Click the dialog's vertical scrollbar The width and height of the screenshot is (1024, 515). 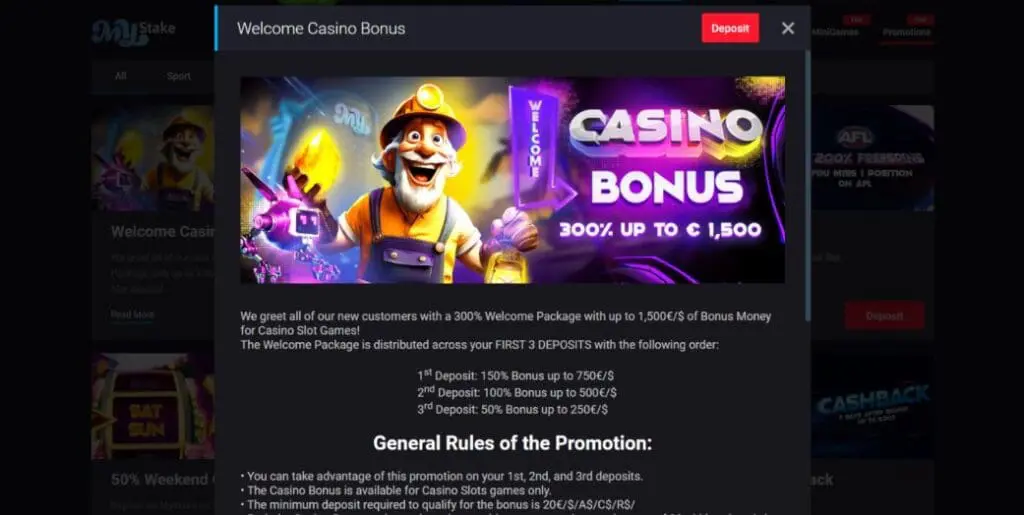coord(807,185)
